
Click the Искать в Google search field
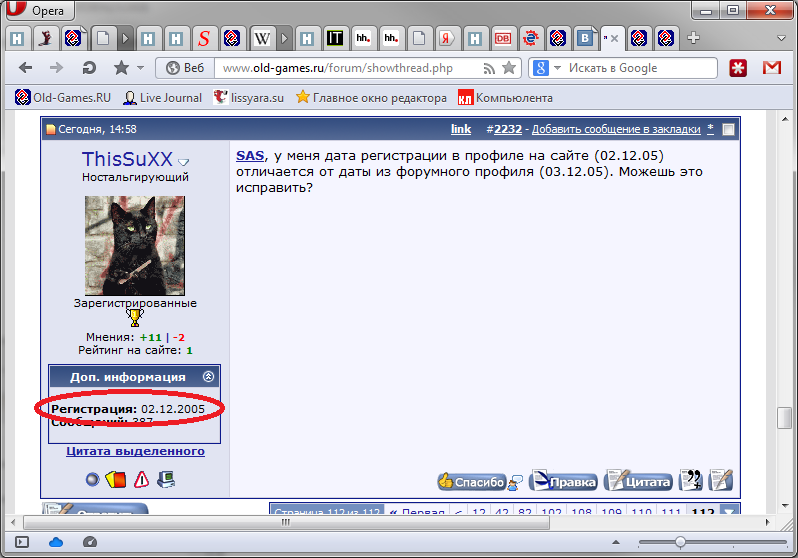[x=640, y=68]
